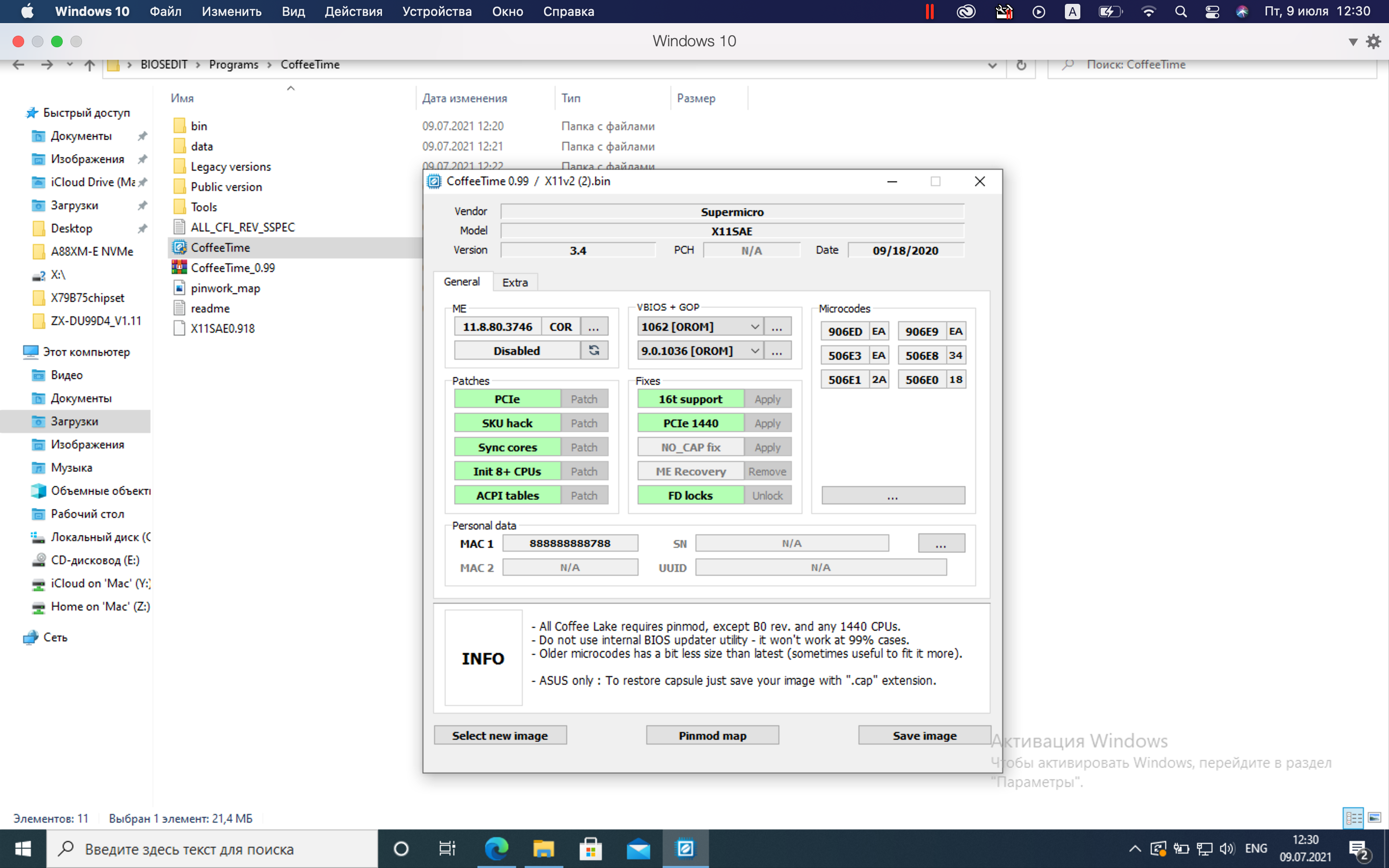This screenshot has width=1389, height=868.
Task: Click the Windows Start button
Action: pyautogui.click(x=23, y=849)
